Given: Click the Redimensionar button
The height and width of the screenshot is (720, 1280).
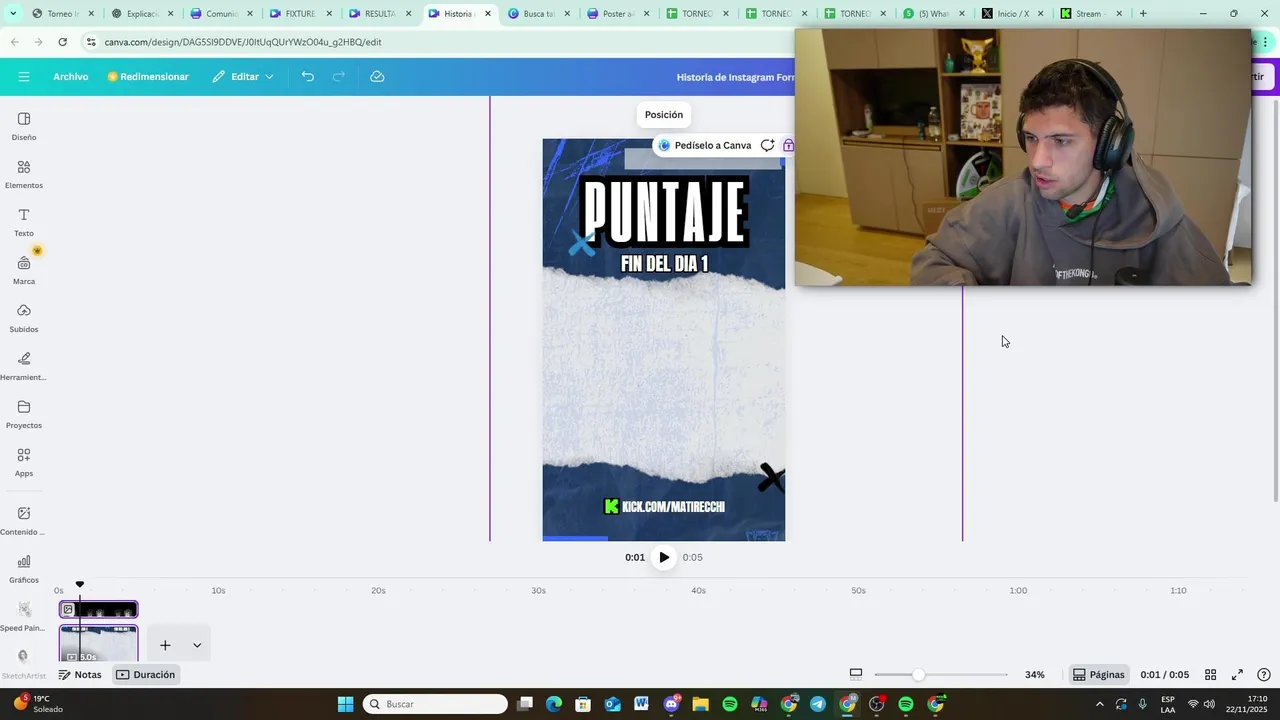Looking at the screenshot, I should [148, 77].
